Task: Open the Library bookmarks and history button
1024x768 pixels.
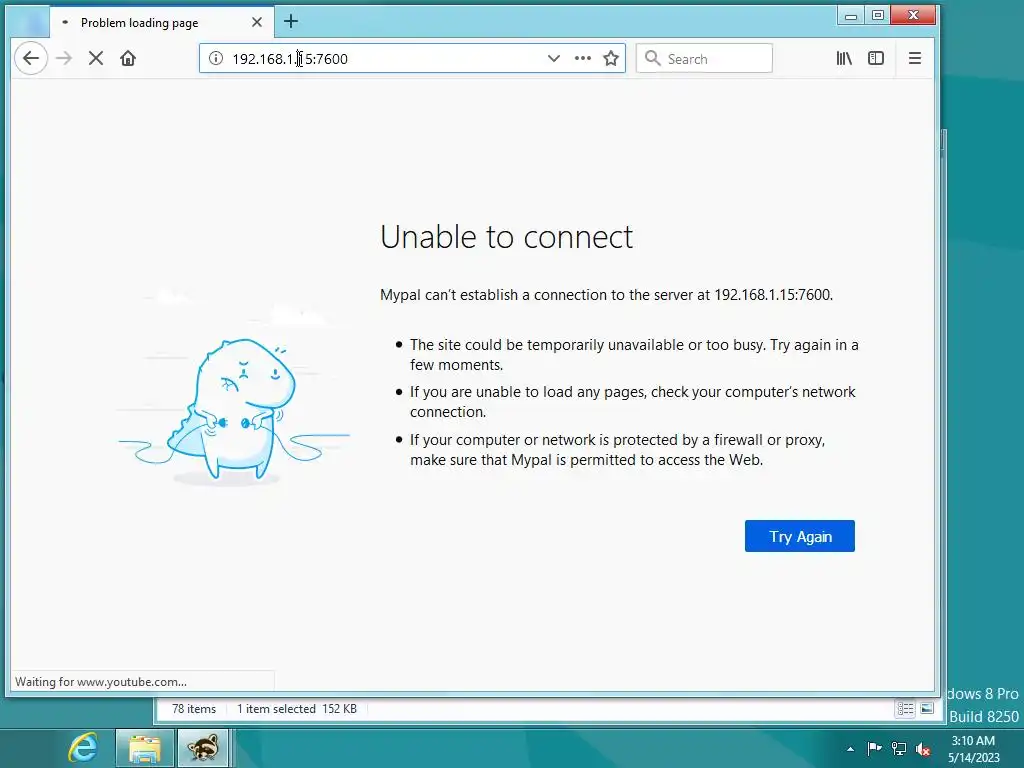Action: coord(844,58)
